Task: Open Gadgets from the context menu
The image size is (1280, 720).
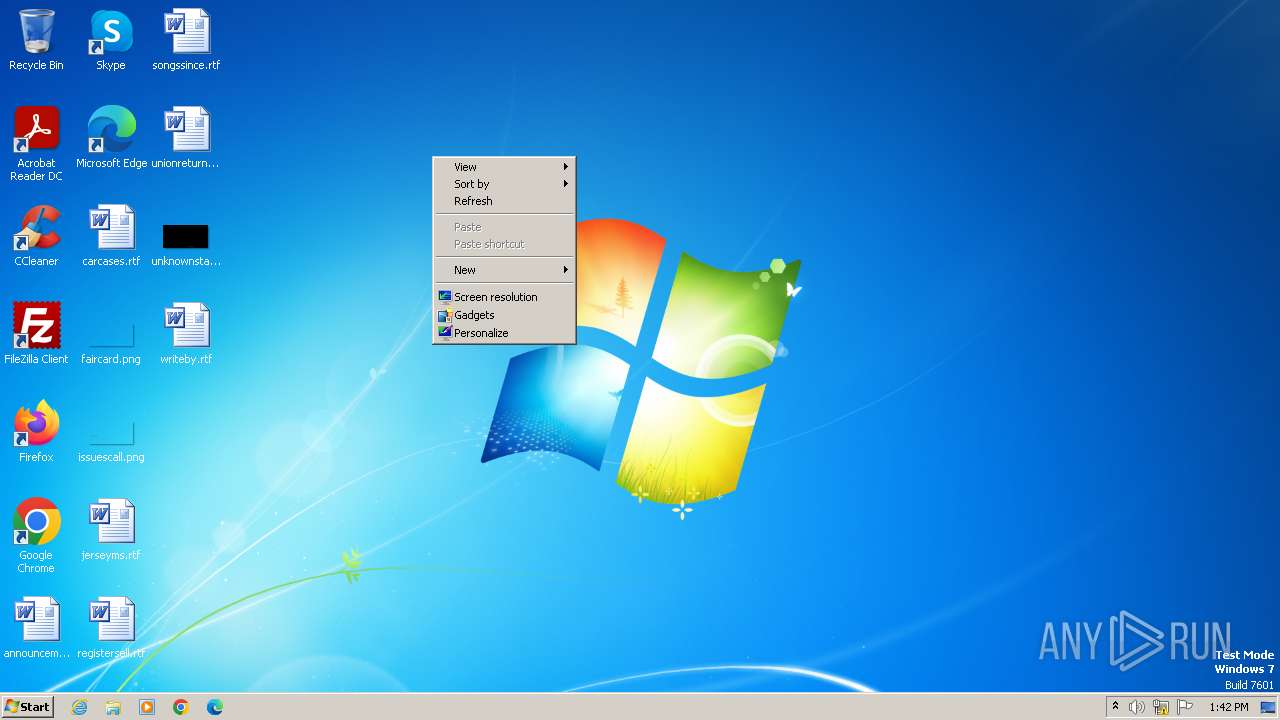Action: 504,315
